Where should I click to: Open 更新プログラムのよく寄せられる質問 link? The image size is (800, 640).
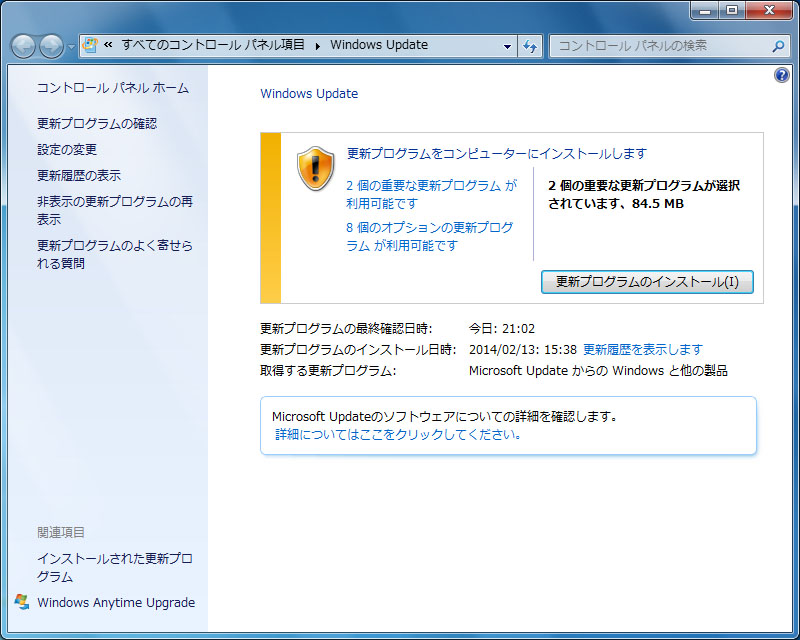point(115,254)
